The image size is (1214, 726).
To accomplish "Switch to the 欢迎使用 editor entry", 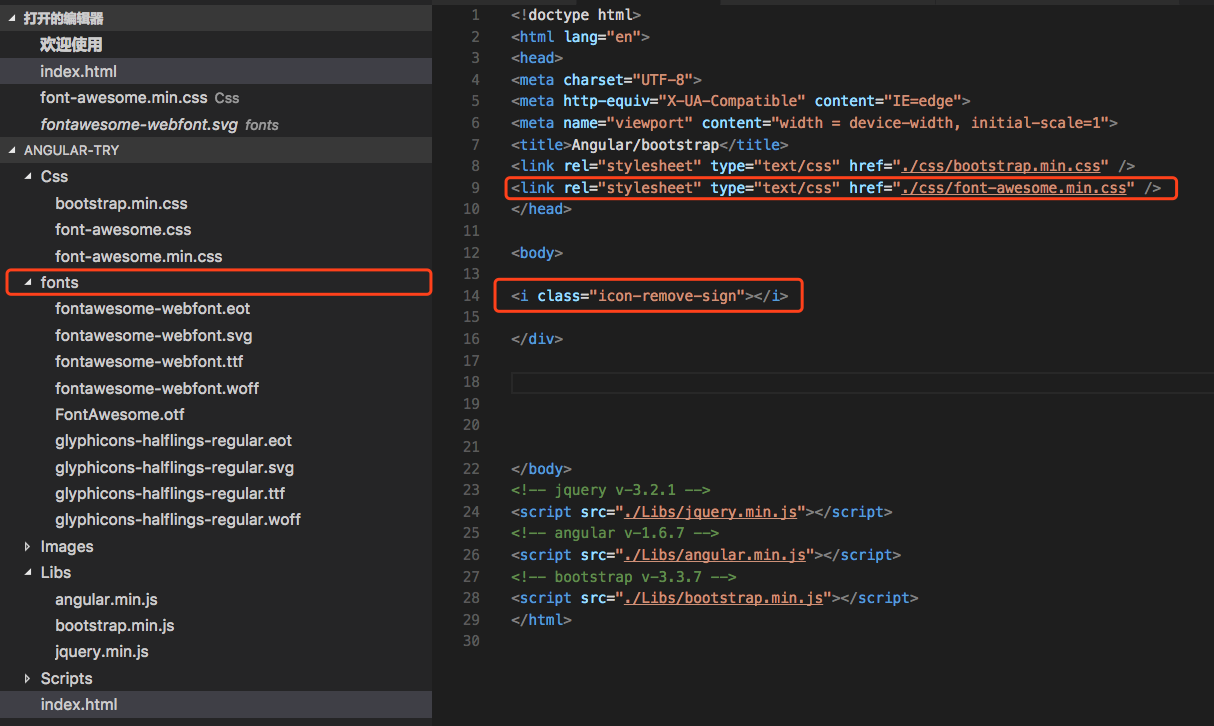I will 72,44.
